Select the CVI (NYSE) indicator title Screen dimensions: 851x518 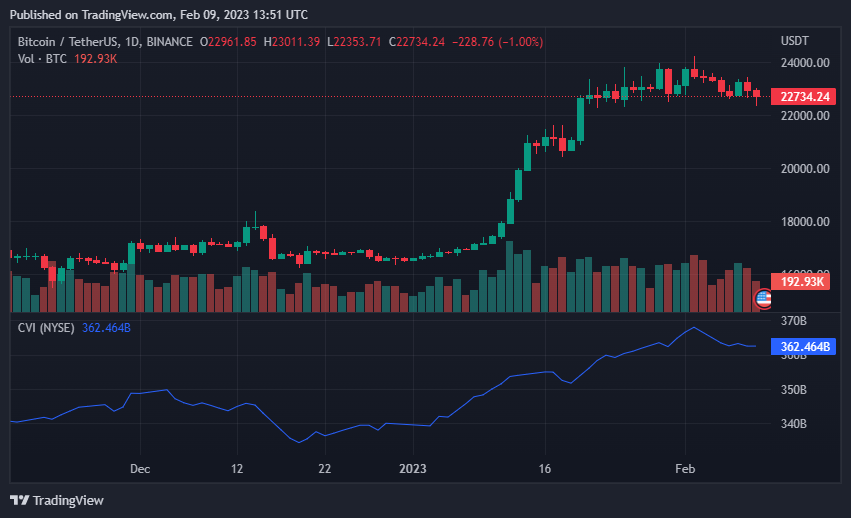pos(46,328)
